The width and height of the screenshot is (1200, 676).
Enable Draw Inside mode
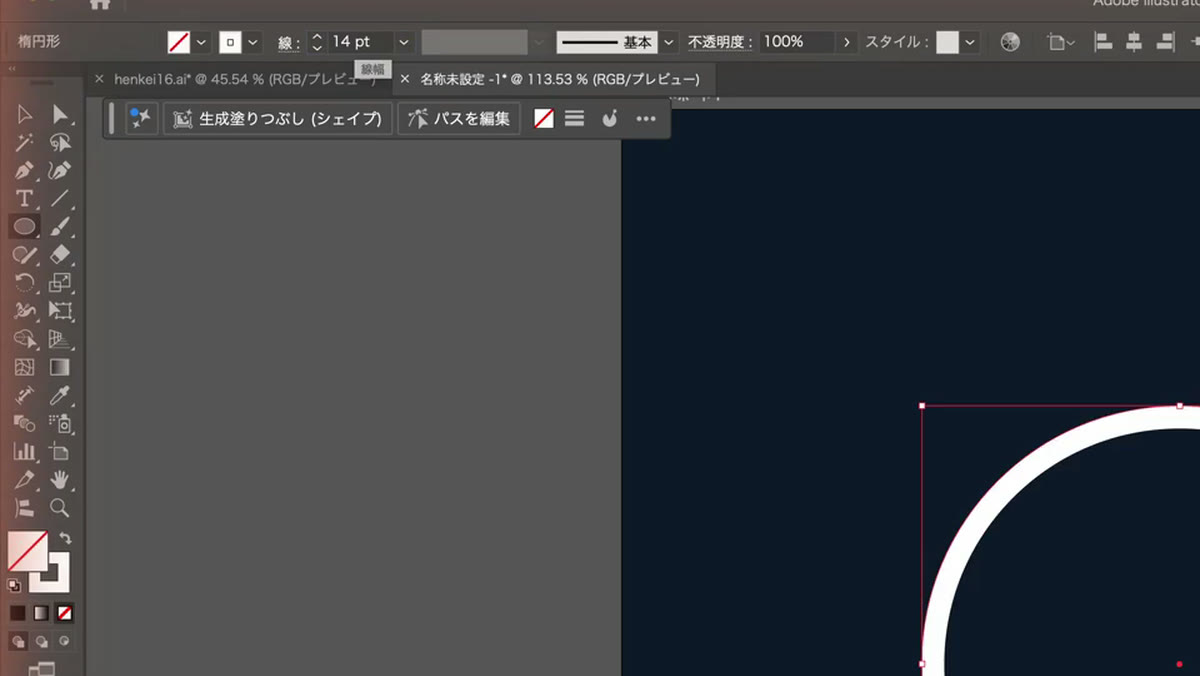pyautogui.click(x=65, y=641)
